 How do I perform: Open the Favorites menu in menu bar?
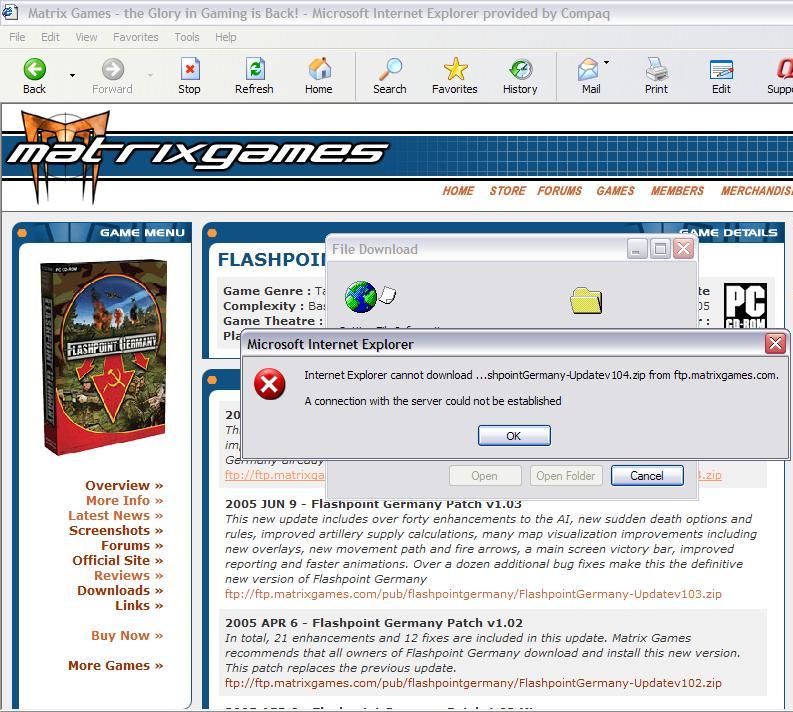tap(136, 37)
